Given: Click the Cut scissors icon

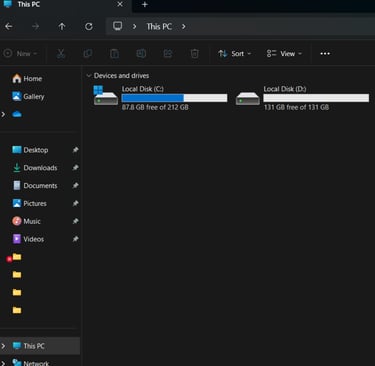Looking at the screenshot, I should point(61,53).
